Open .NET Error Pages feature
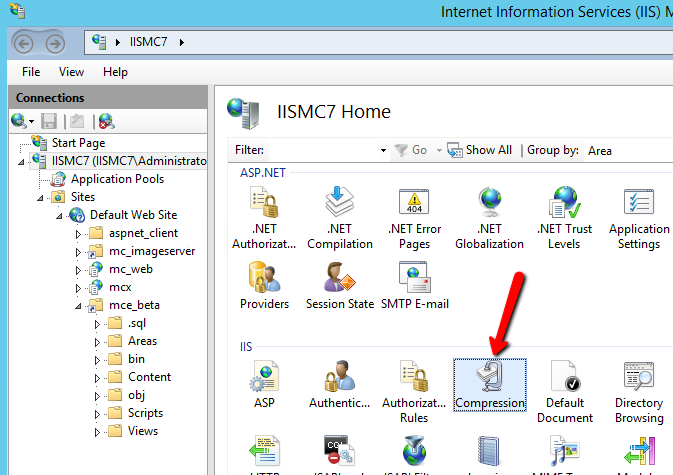The width and height of the screenshot is (673, 475). (414, 218)
